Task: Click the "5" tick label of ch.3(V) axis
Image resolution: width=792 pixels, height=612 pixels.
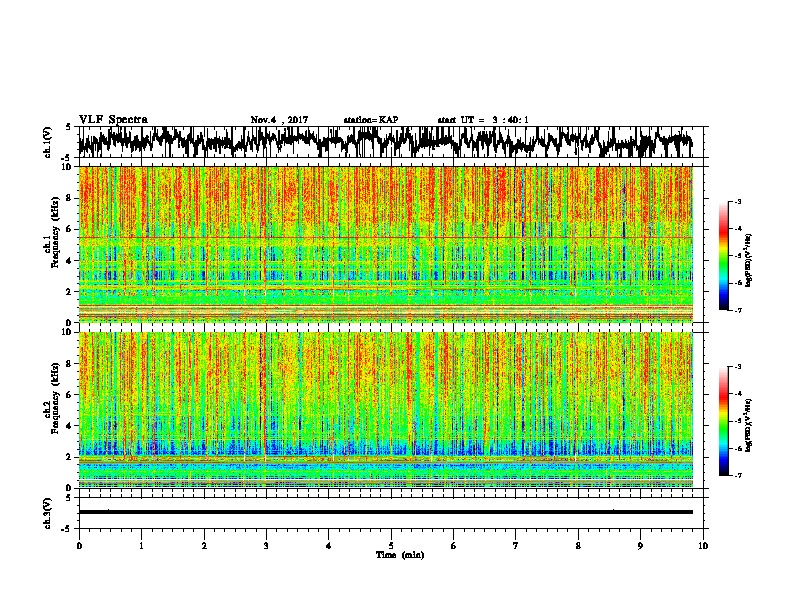Action: 68,498
